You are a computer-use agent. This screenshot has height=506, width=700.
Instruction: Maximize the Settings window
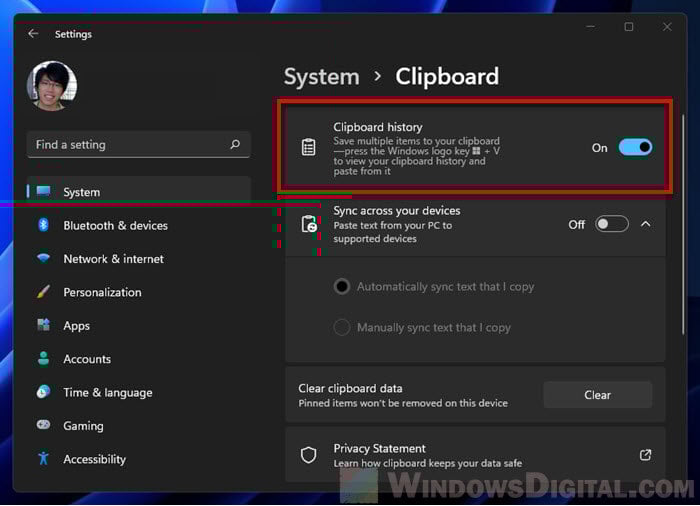[x=629, y=27]
